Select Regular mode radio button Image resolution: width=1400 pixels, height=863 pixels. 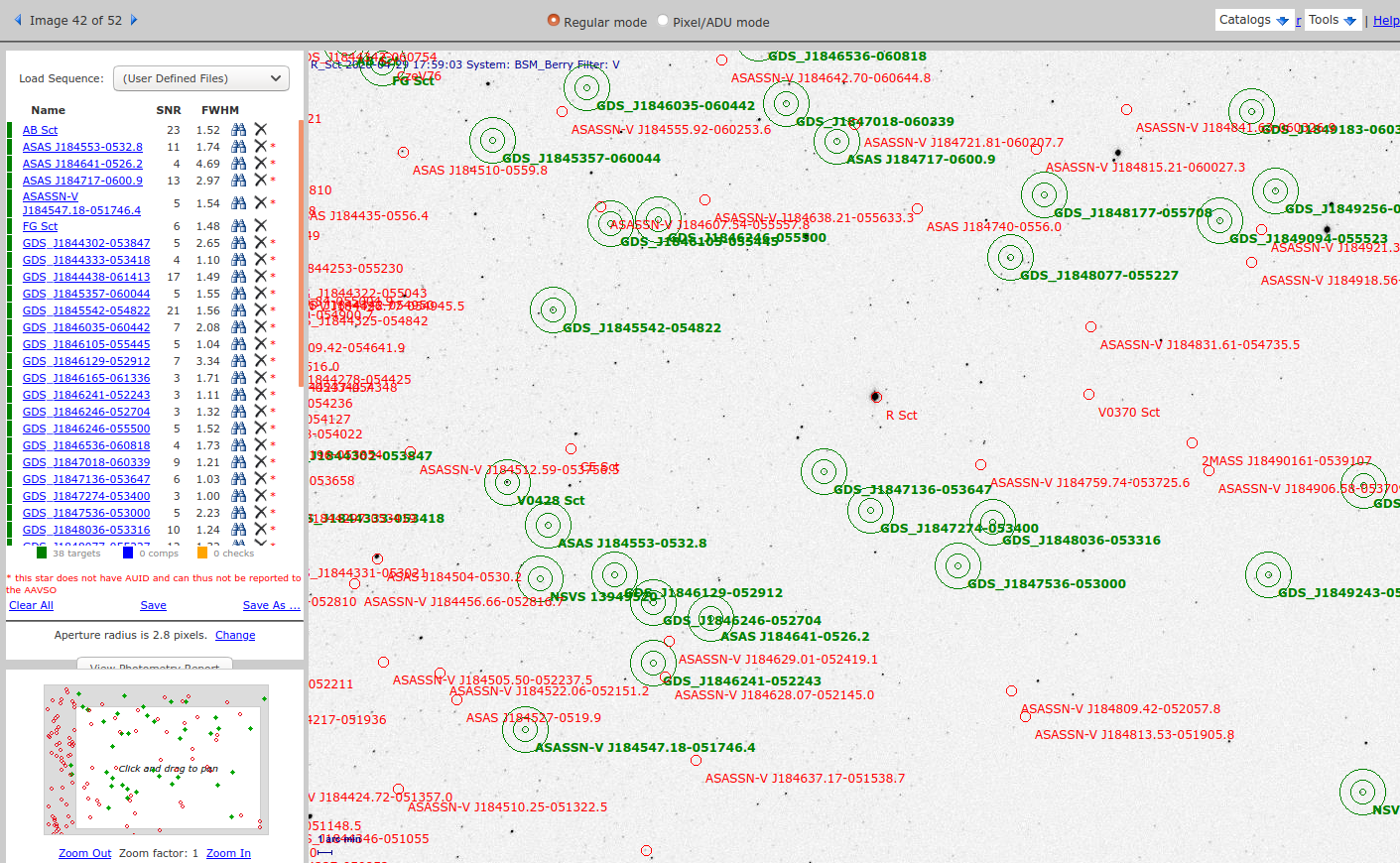point(554,21)
